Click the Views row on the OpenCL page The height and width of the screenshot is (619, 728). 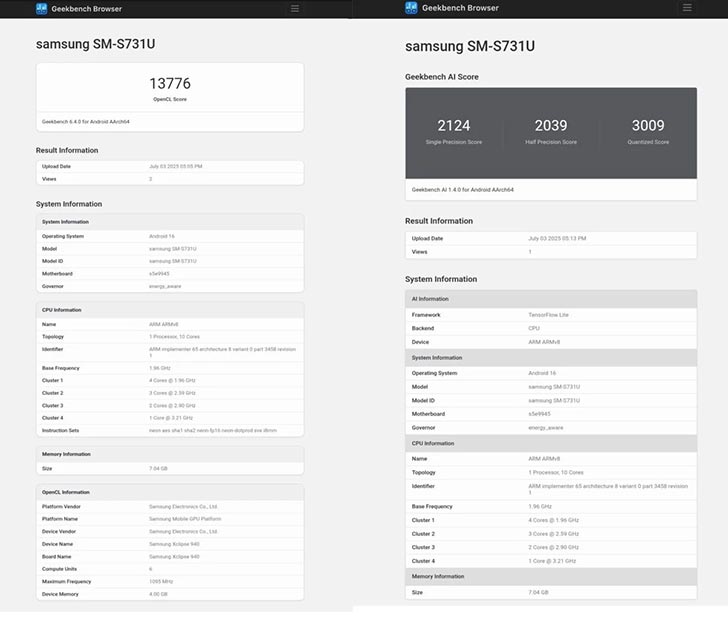click(170, 179)
